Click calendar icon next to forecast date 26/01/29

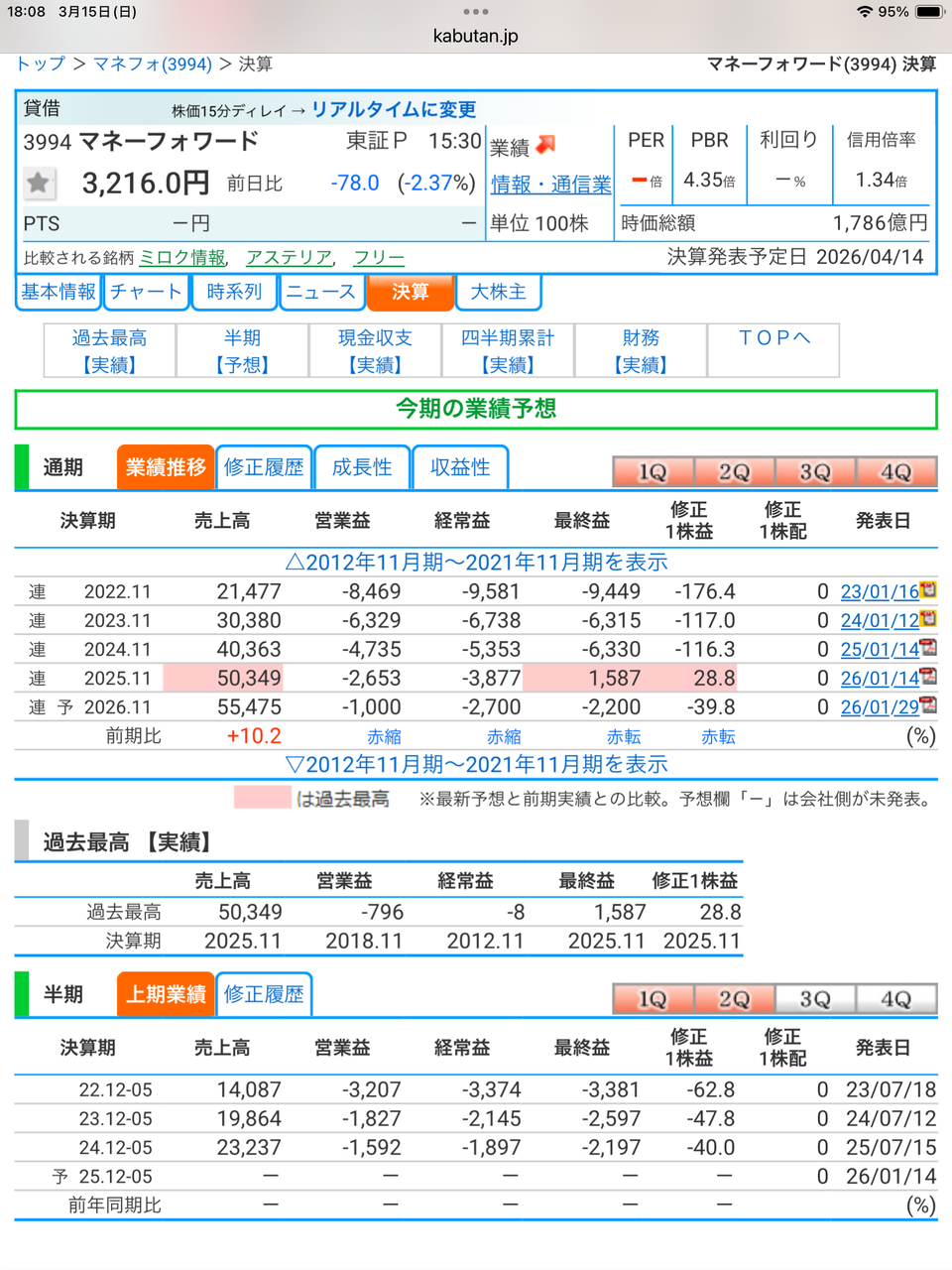926,707
